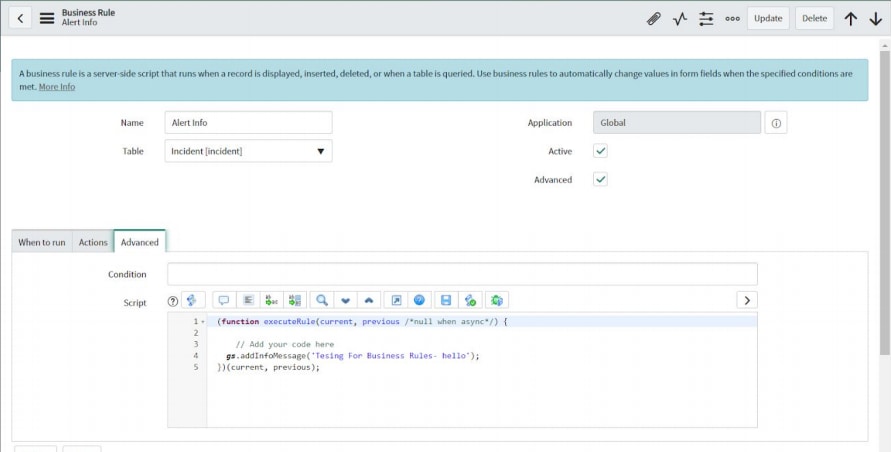Click the Application info icon
The image size is (892, 452).
pos(776,123)
